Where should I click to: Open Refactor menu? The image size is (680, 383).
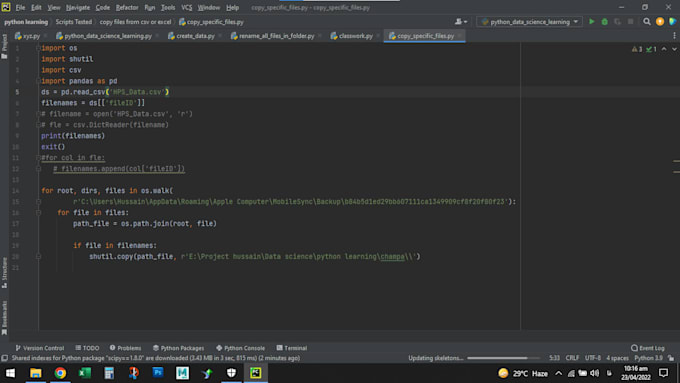[x=127, y=7]
